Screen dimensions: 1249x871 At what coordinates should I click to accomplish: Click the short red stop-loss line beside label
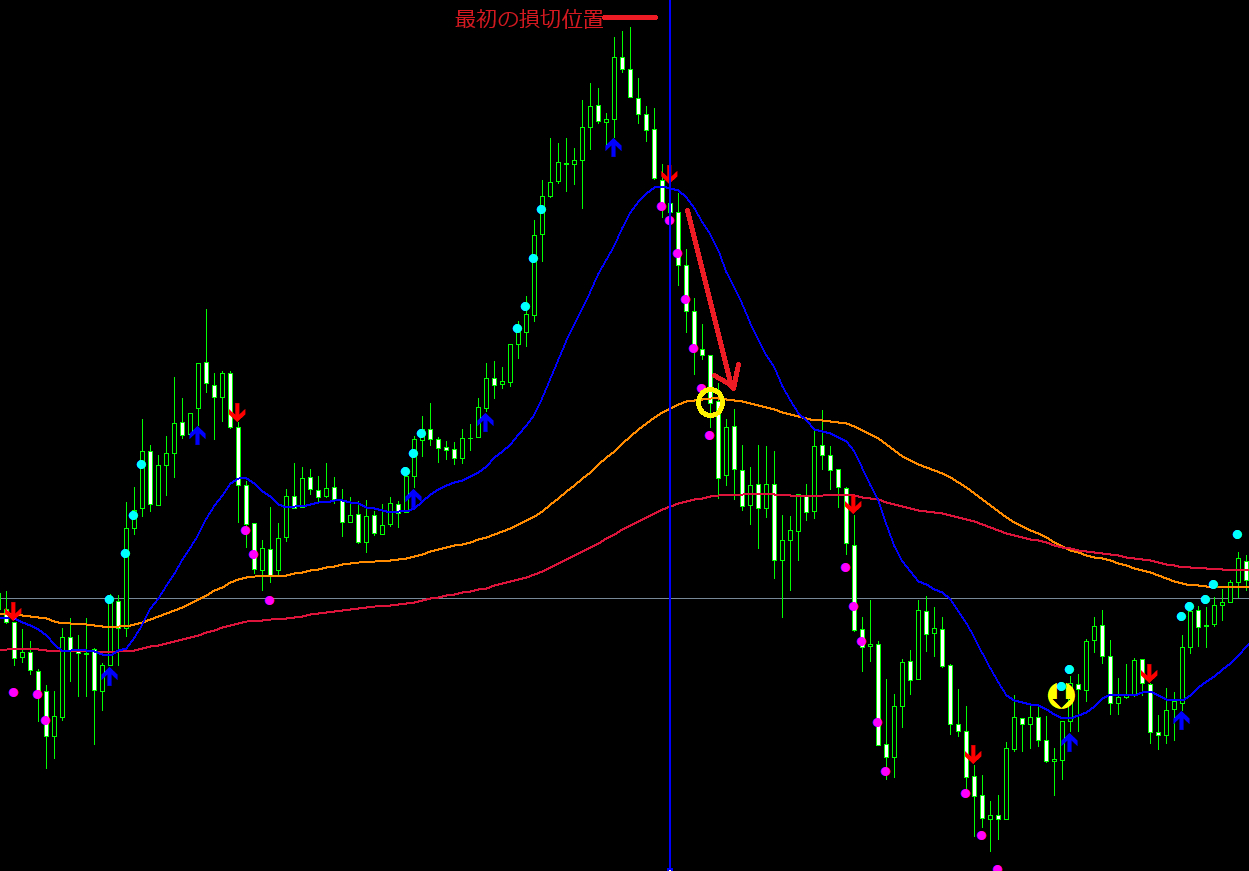coord(630,17)
